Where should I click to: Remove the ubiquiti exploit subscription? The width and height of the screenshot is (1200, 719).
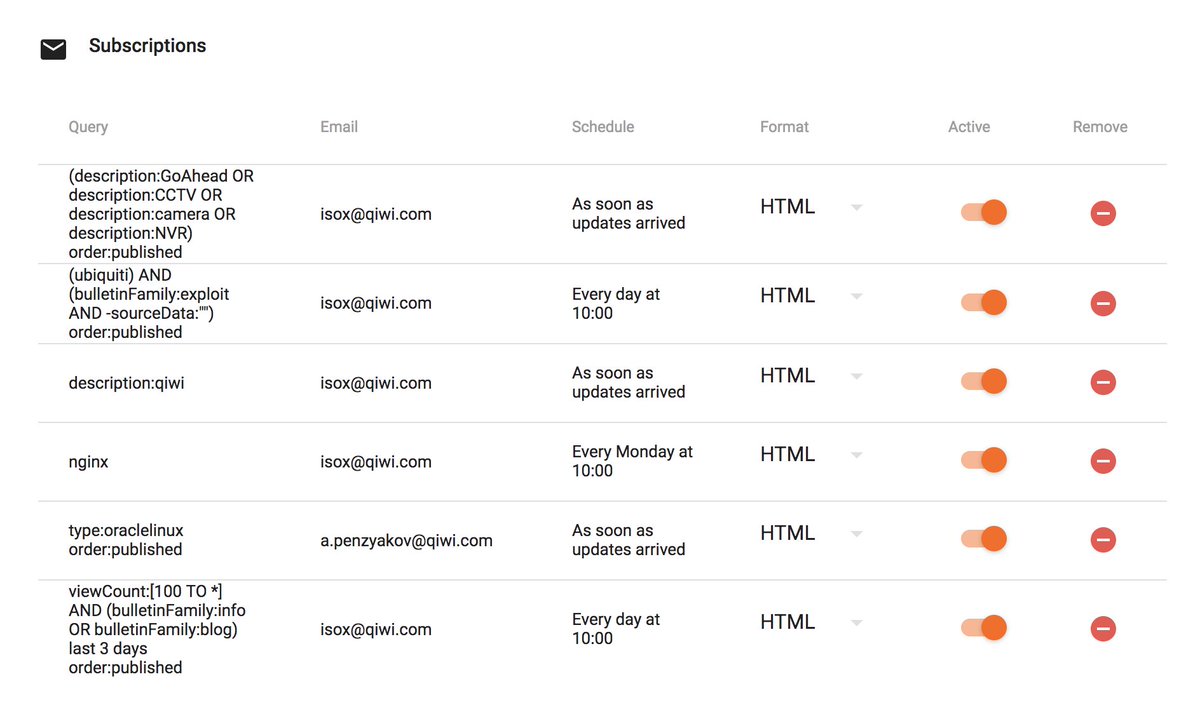pos(1103,303)
